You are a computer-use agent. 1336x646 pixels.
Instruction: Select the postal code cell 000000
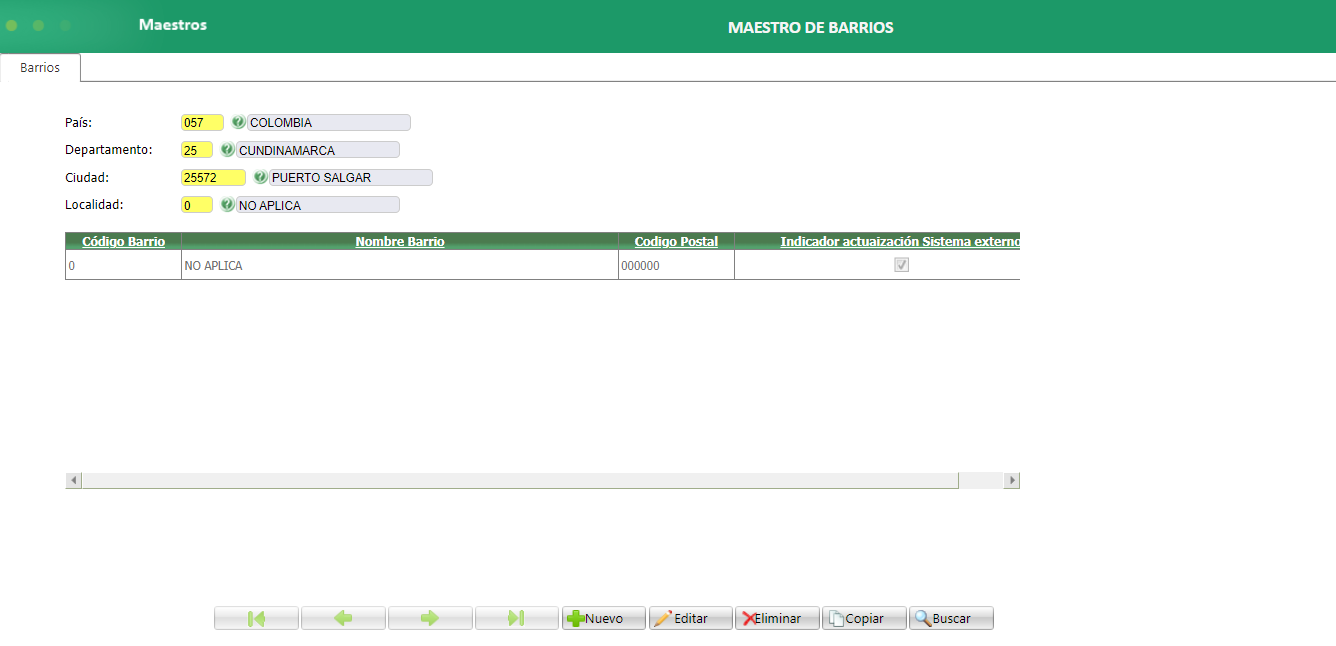point(676,266)
